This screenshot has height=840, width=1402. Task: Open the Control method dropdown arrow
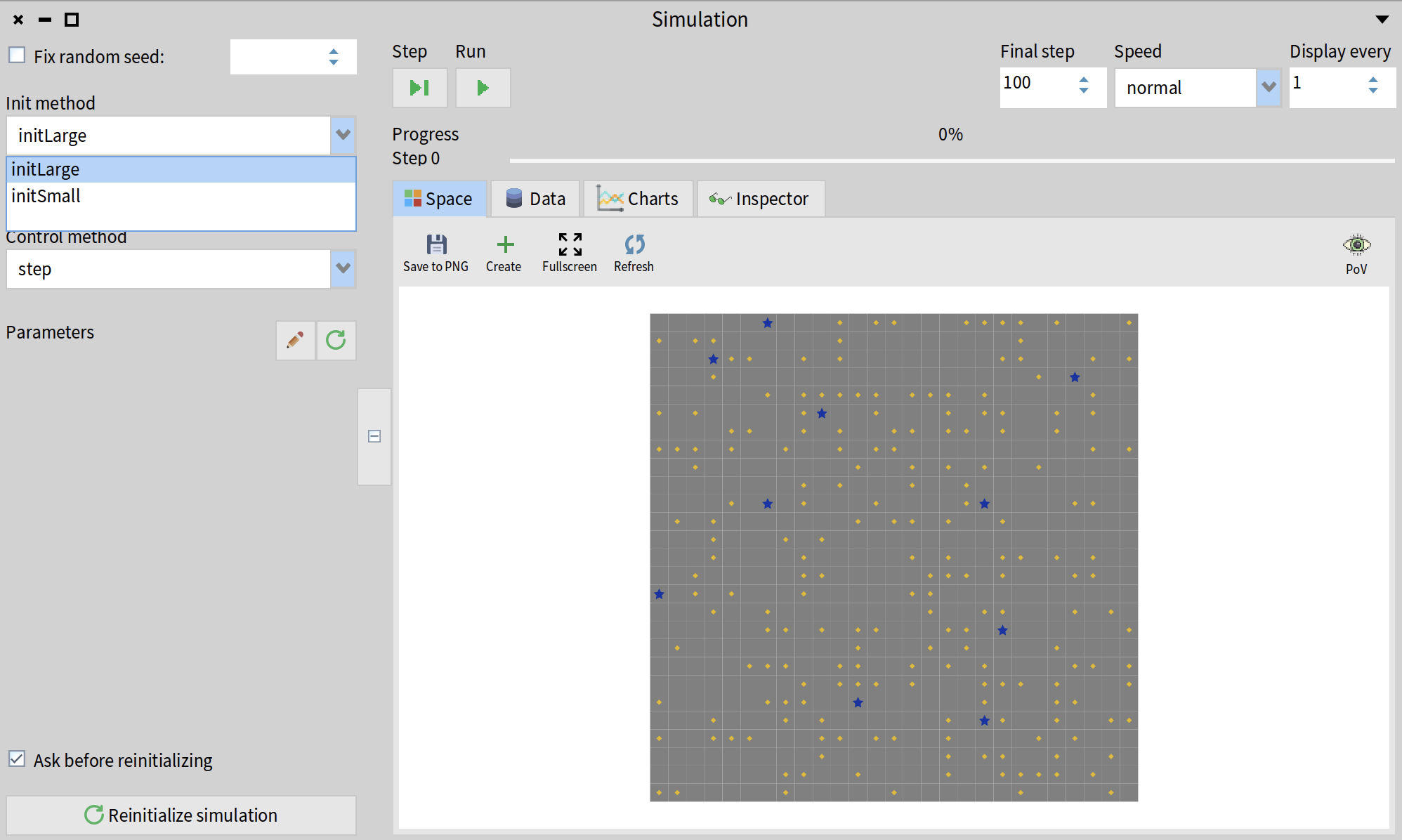[x=343, y=269]
